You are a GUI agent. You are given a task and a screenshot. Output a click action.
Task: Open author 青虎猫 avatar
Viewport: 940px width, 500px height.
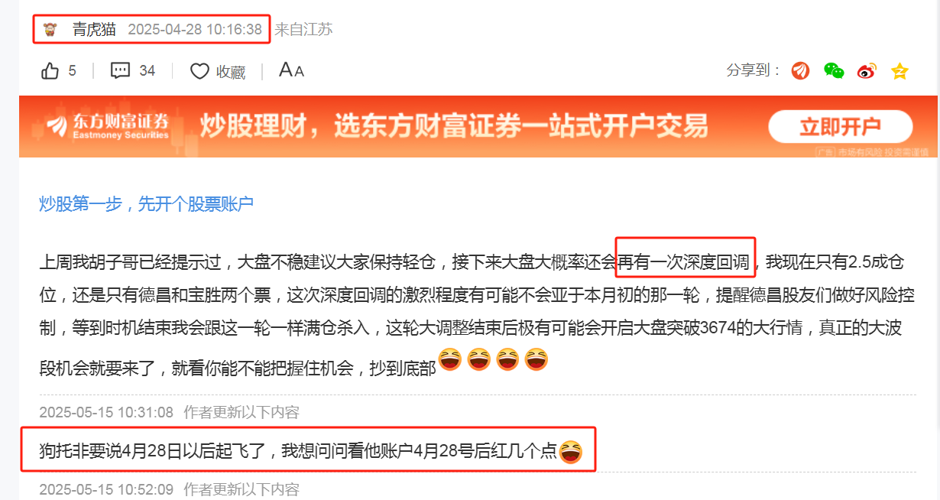coord(50,29)
